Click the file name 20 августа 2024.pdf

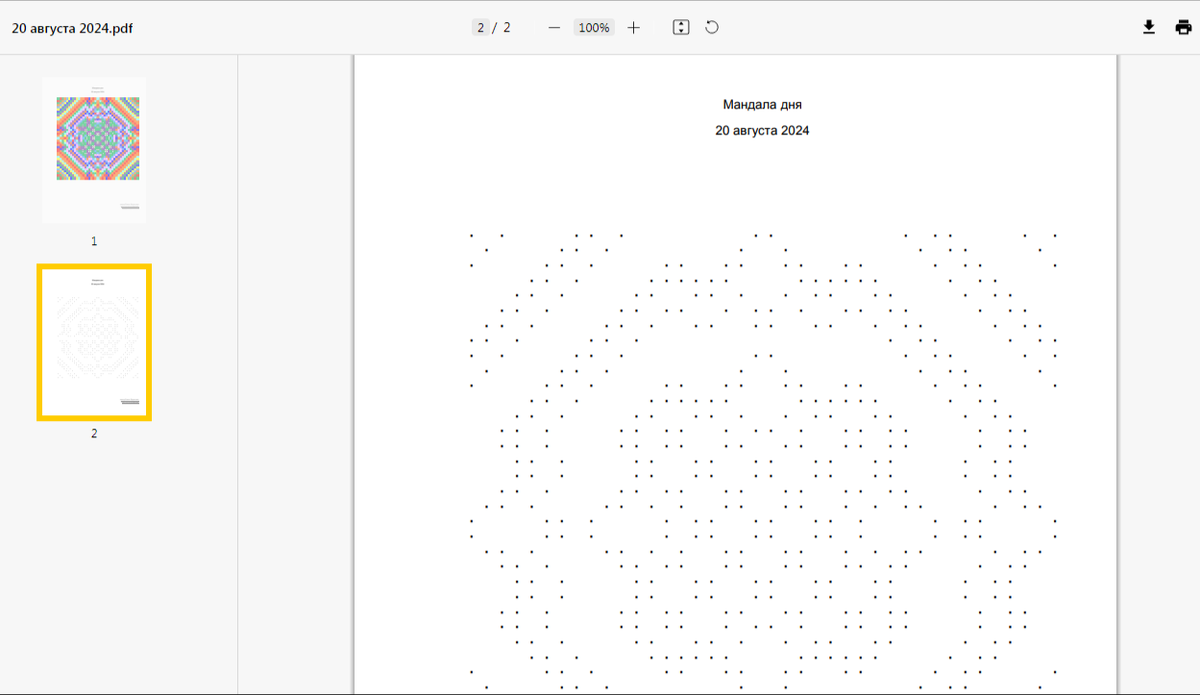pyautogui.click(x=72, y=28)
